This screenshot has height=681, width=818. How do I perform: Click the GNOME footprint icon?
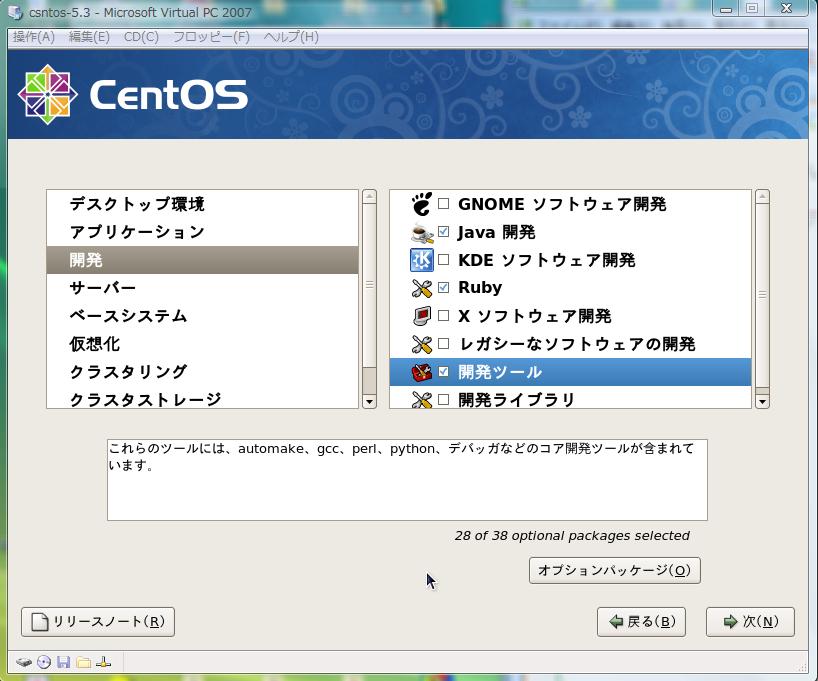(x=421, y=204)
